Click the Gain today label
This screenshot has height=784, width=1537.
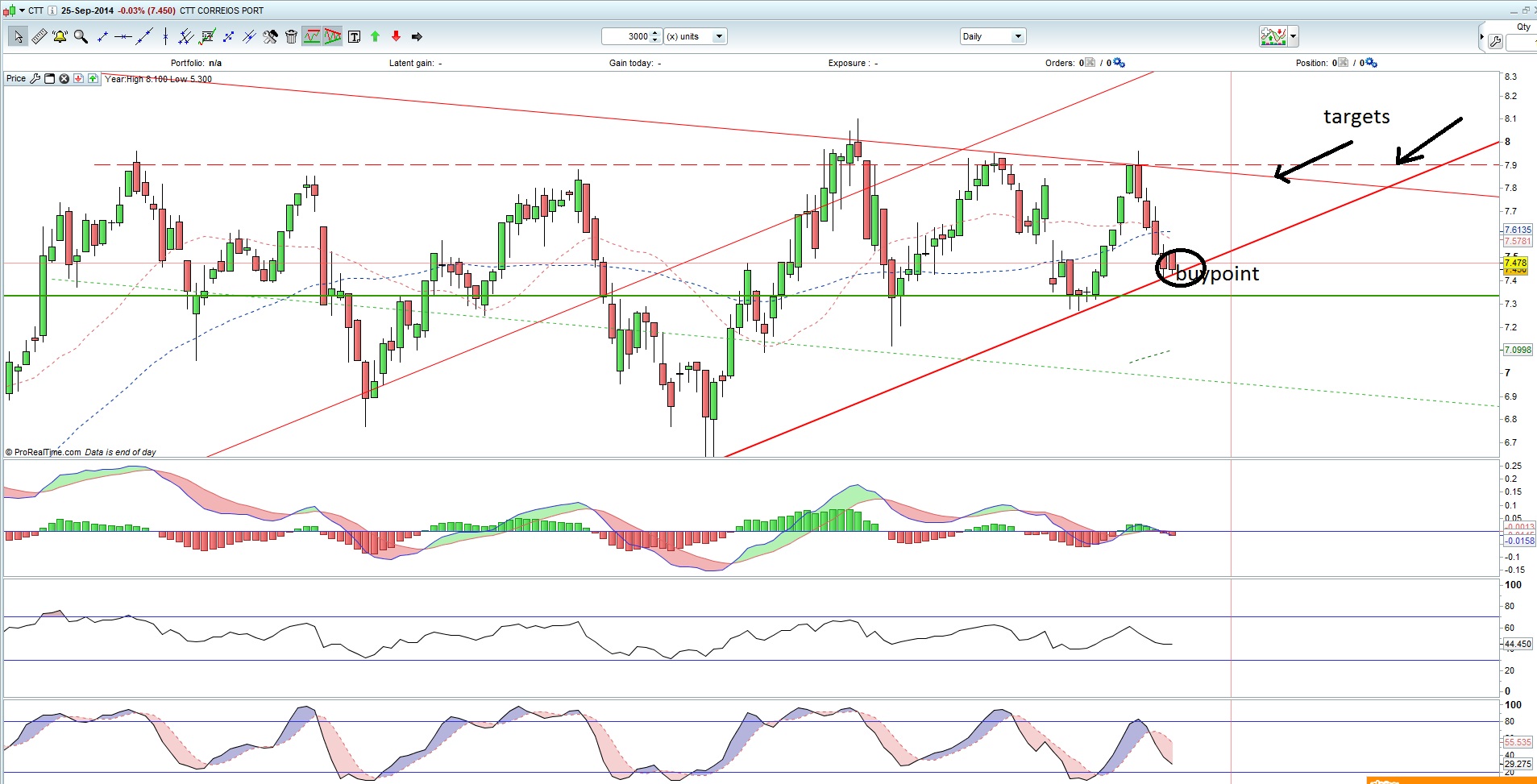click(x=635, y=63)
